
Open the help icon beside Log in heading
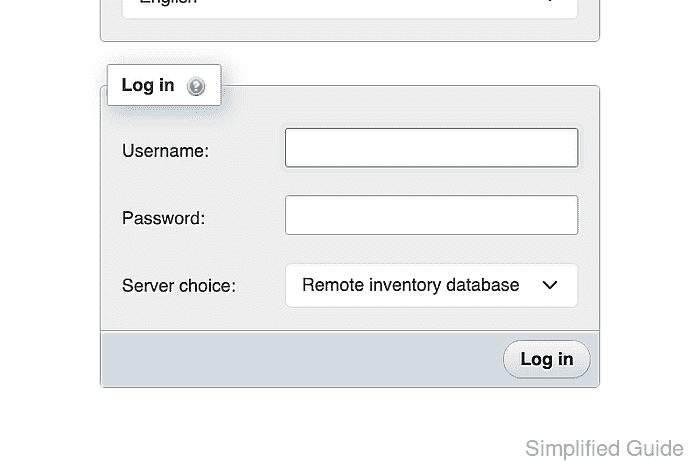[x=196, y=86]
